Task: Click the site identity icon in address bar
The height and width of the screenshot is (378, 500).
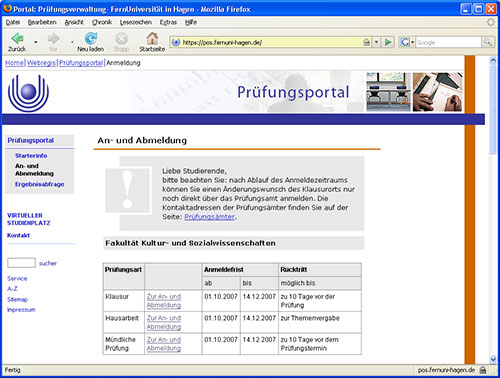Action: pyautogui.click(x=176, y=42)
